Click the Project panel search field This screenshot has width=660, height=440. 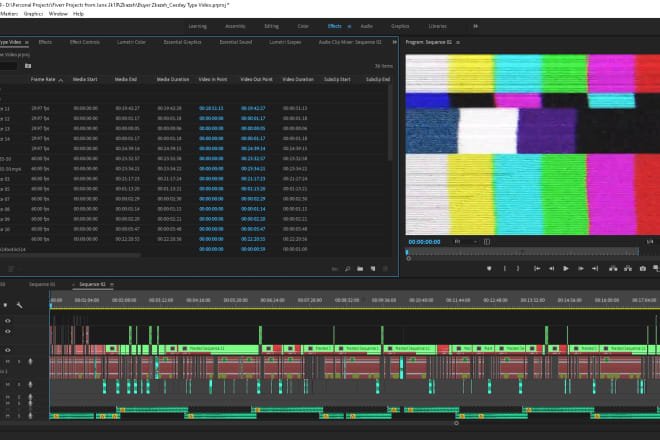coord(8,66)
